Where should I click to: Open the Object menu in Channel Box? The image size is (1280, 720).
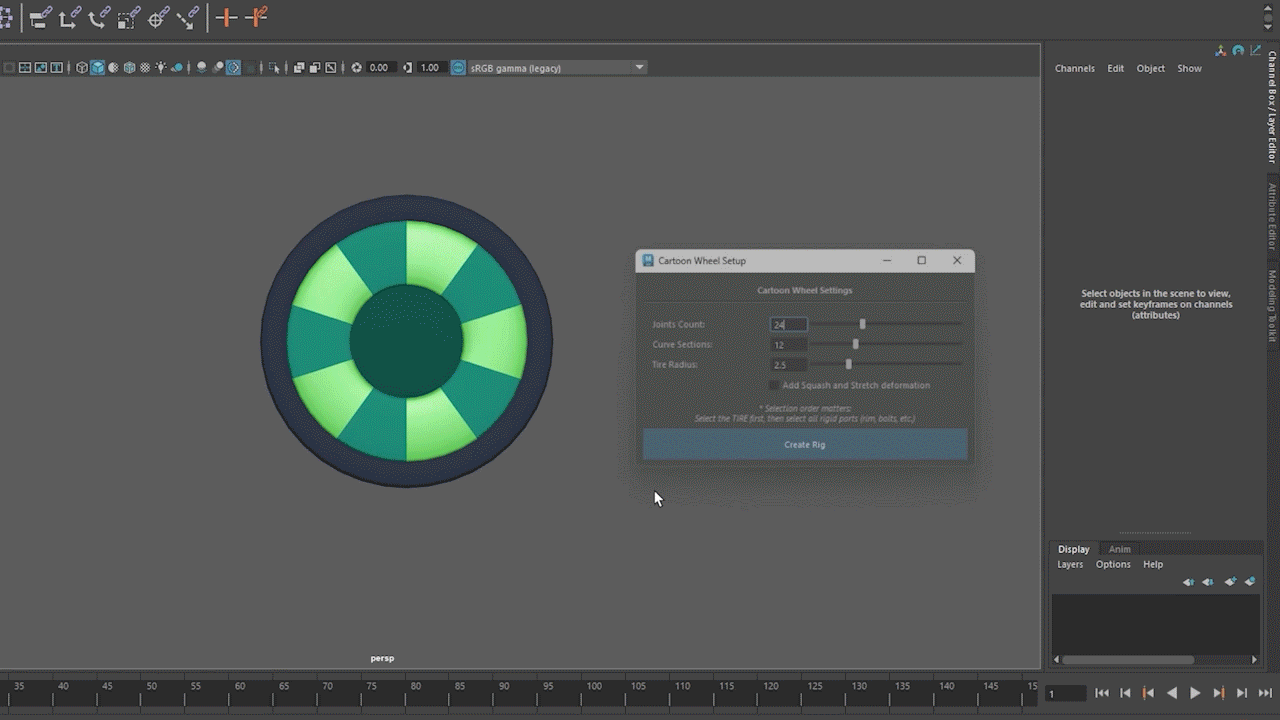[x=1150, y=68]
